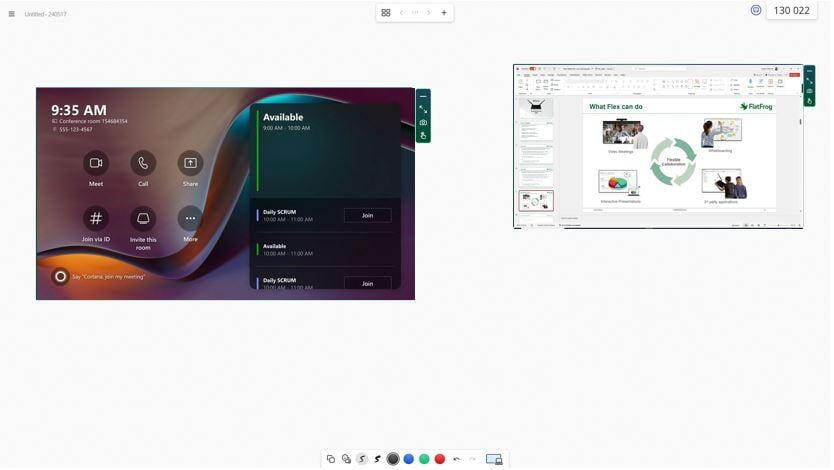
Task: Select the large Available 9:00 AM slot
Action: pyautogui.click(x=325, y=150)
